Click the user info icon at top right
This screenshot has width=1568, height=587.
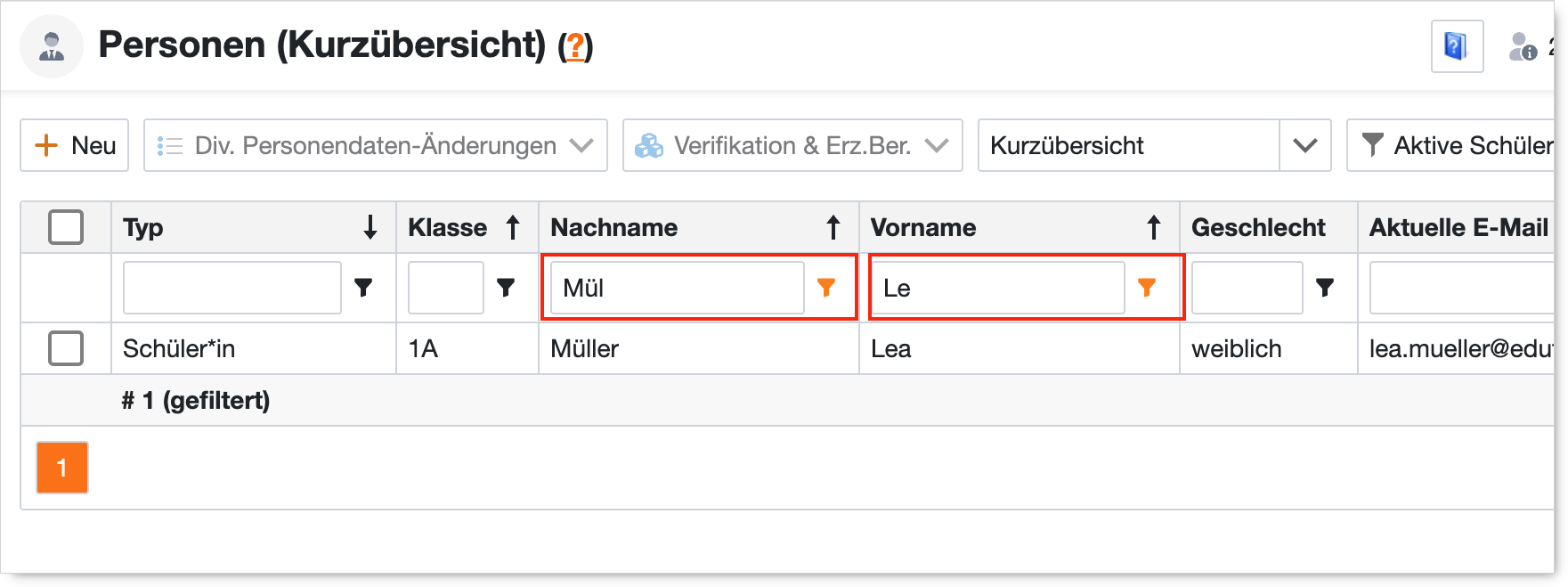click(1522, 46)
